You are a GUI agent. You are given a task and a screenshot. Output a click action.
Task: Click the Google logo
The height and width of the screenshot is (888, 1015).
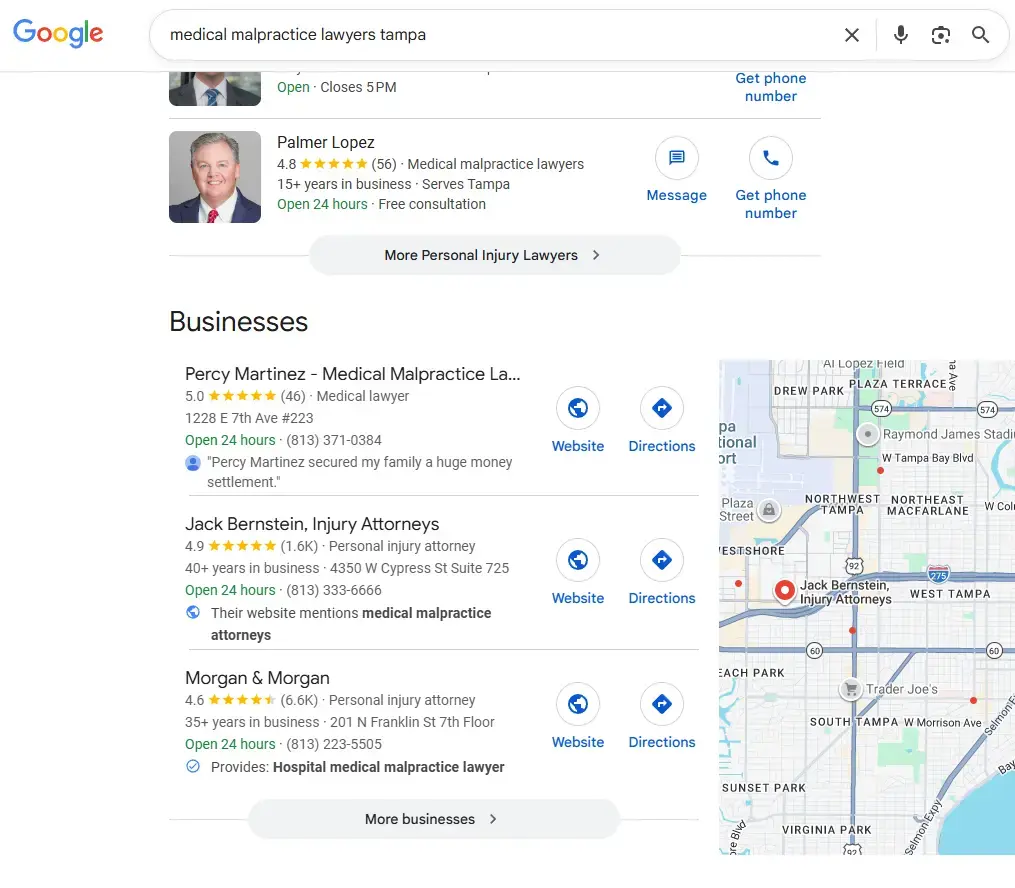[58, 33]
